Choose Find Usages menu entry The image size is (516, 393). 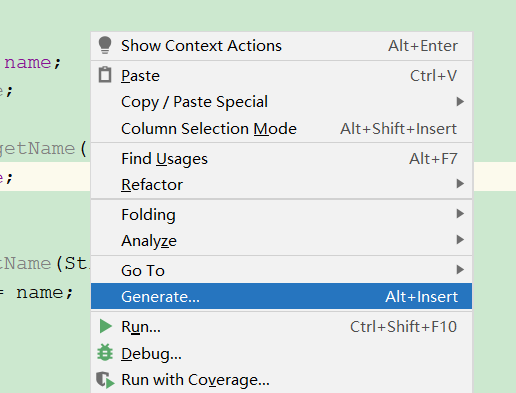pyautogui.click(x=281, y=159)
